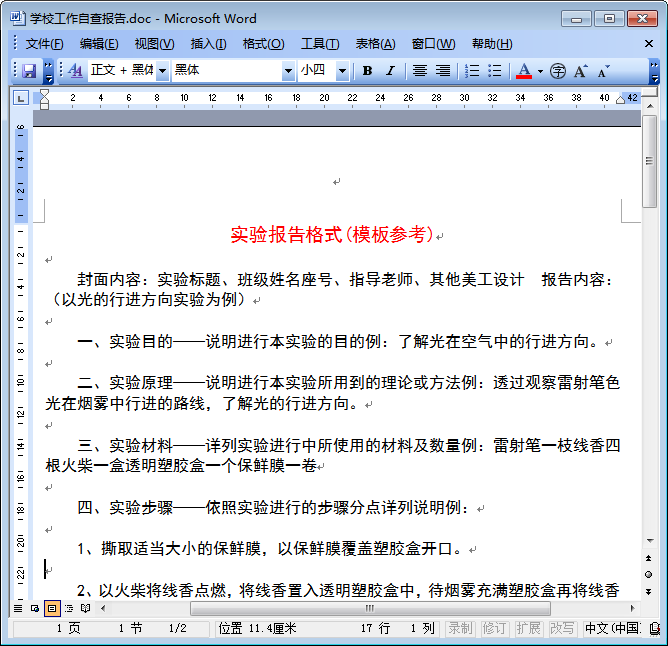Screen dimensions: 668x646
Task: Click the 1/2 page count in status bar
Action: (x=177, y=628)
